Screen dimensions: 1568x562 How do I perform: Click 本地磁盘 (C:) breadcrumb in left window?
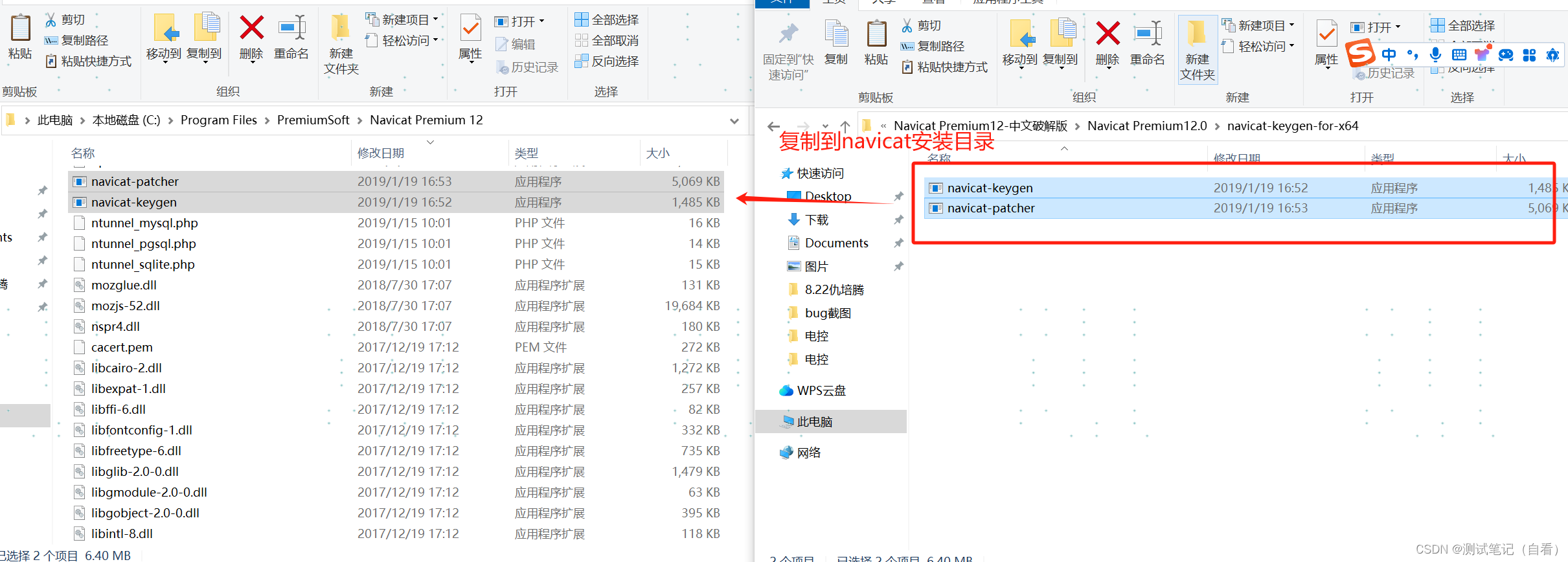pyautogui.click(x=126, y=120)
